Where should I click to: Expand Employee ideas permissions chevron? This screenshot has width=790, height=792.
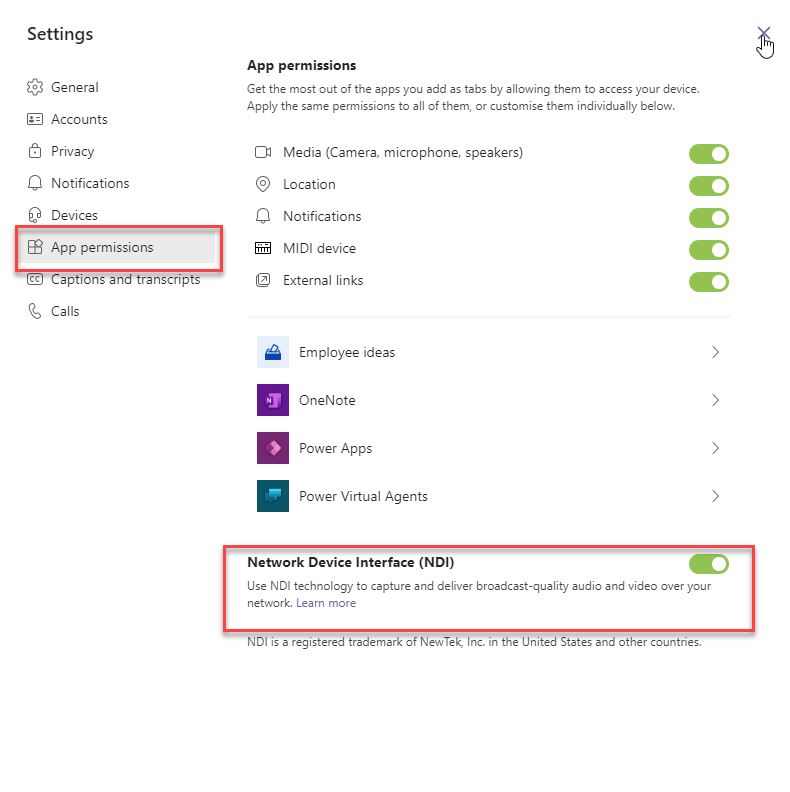click(715, 352)
